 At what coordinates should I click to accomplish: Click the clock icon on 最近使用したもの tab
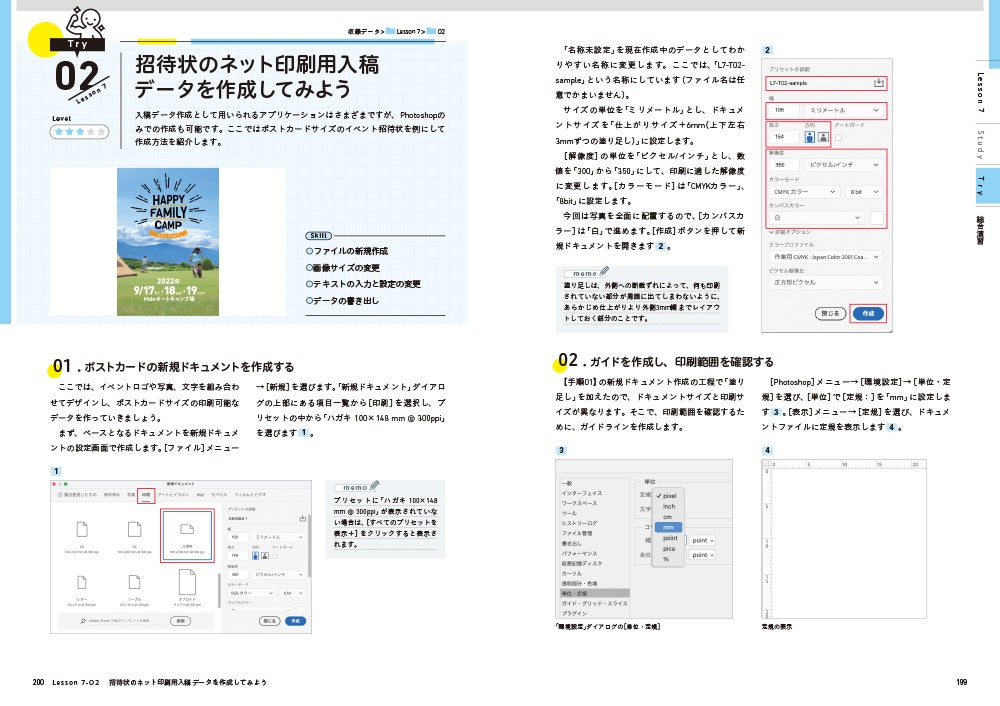pos(60,494)
